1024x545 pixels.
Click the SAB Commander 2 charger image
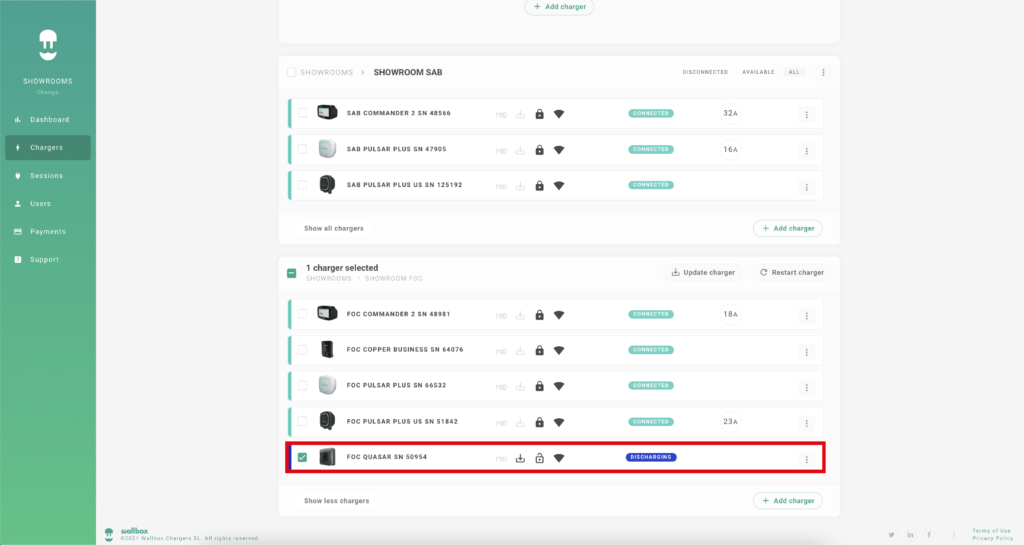point(327,112)
